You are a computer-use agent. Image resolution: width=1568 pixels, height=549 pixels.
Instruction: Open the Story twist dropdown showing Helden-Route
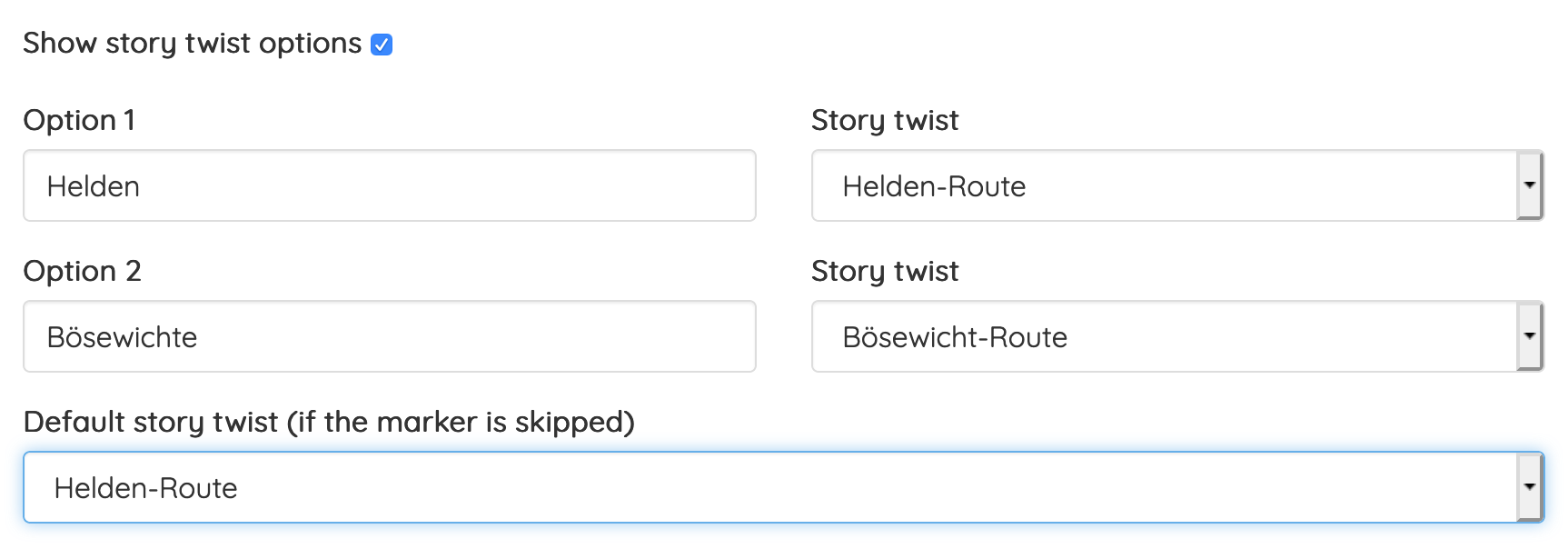pos(1163,185)
